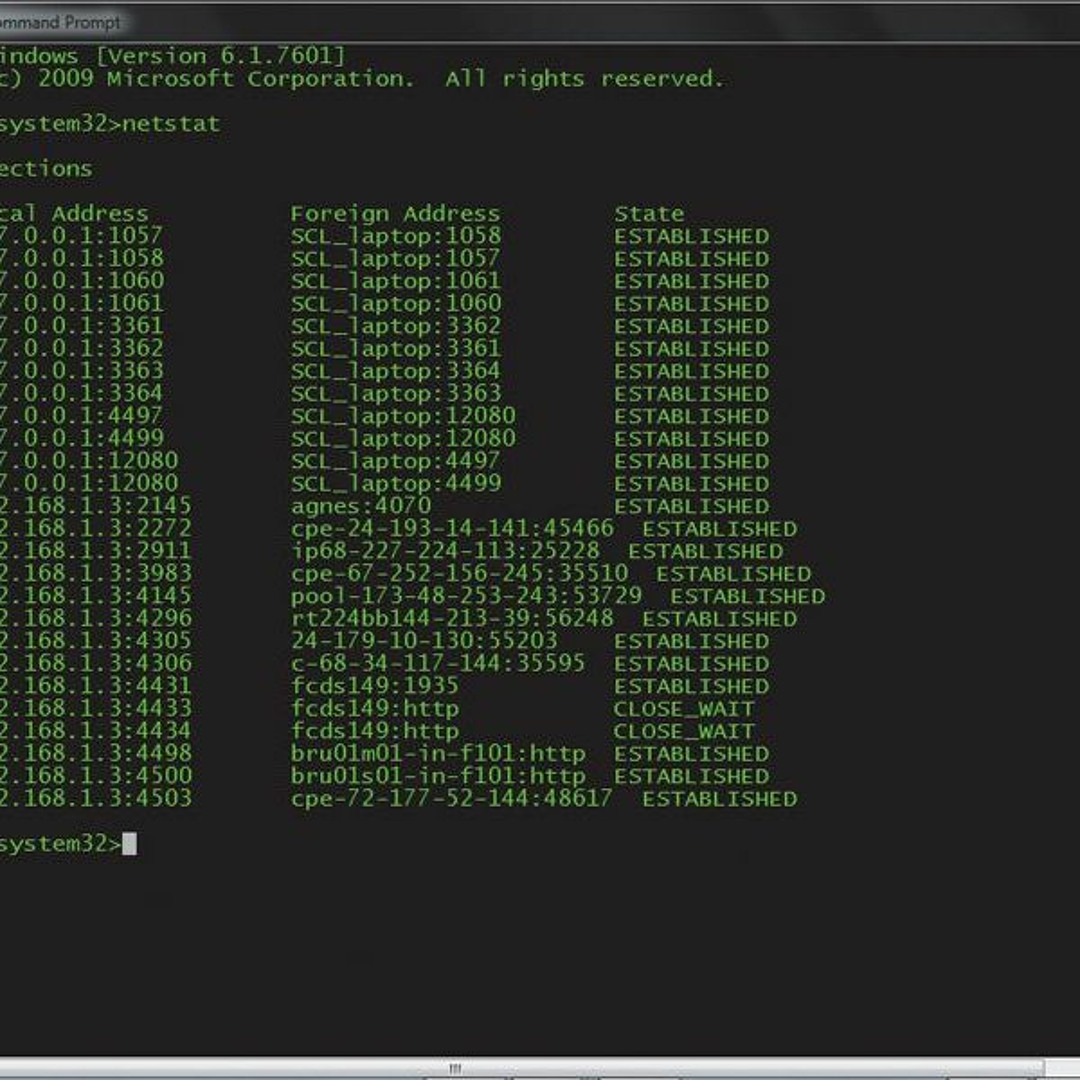Click the blinking cursor at the prompt

coord(129,845)
